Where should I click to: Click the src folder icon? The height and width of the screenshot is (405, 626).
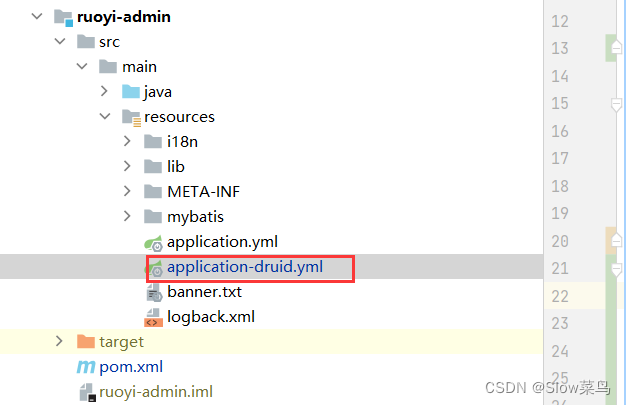[86, 42]
